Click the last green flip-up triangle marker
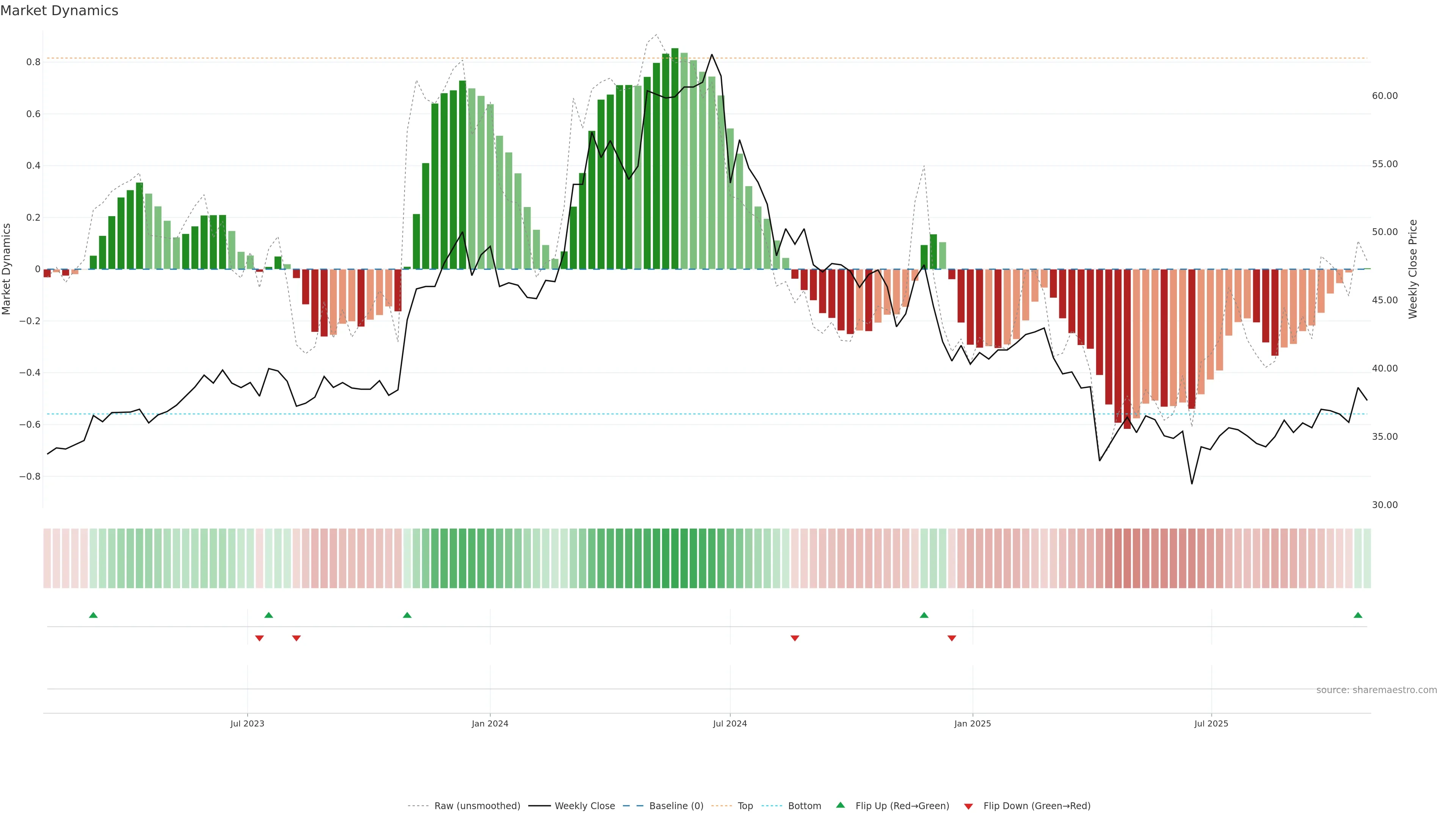 pos(1358,615)
